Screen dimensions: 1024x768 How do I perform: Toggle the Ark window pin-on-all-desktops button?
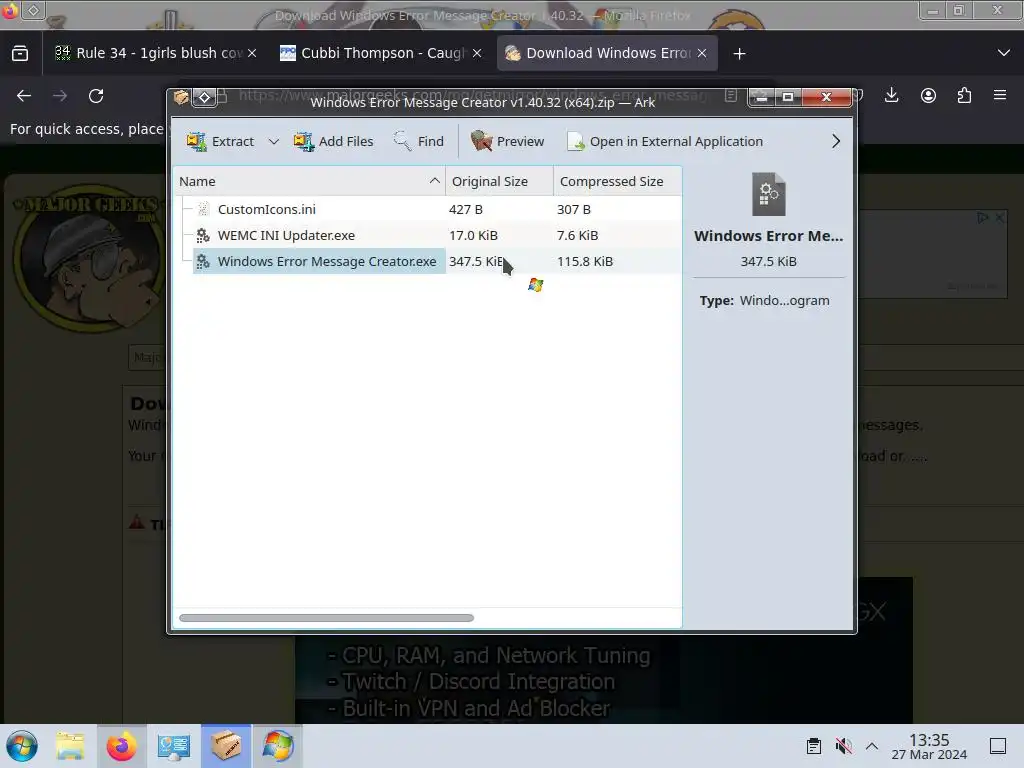[204, 97]
